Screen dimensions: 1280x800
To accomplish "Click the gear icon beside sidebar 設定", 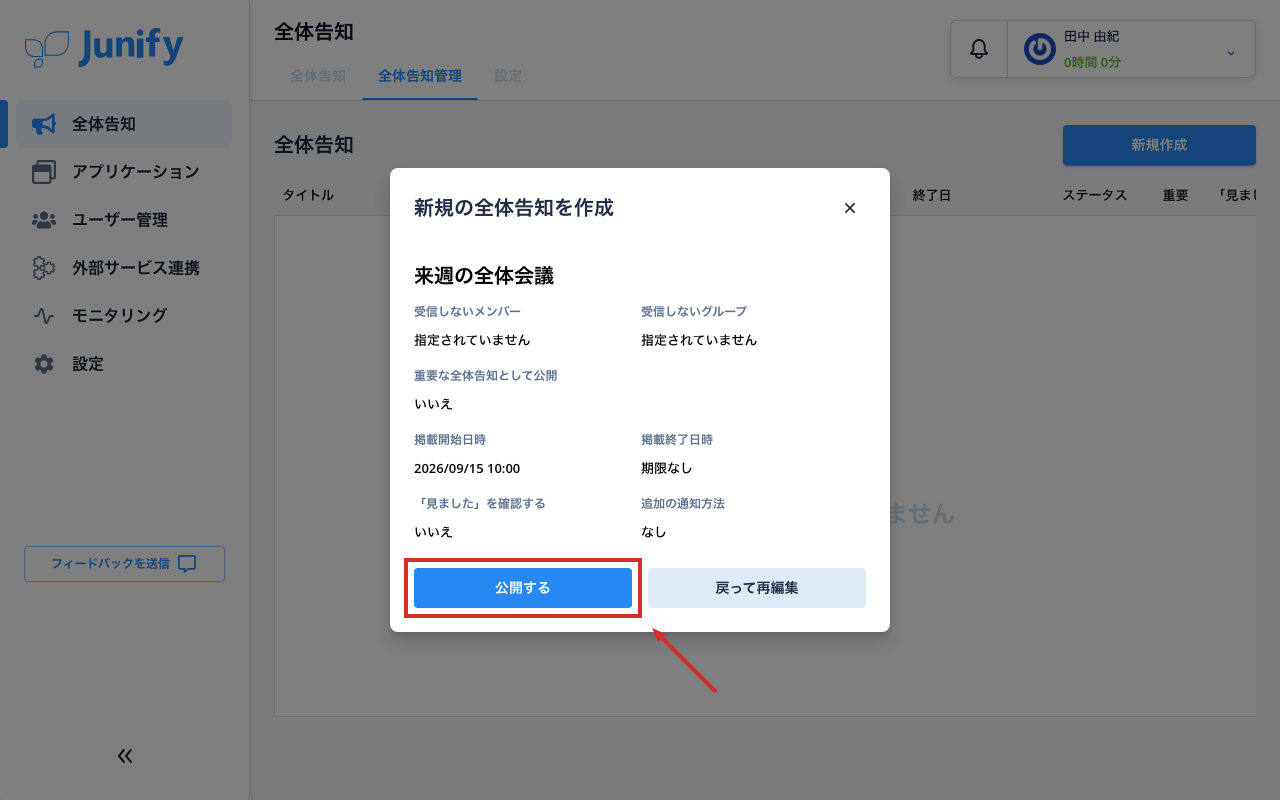I will 43,364.
